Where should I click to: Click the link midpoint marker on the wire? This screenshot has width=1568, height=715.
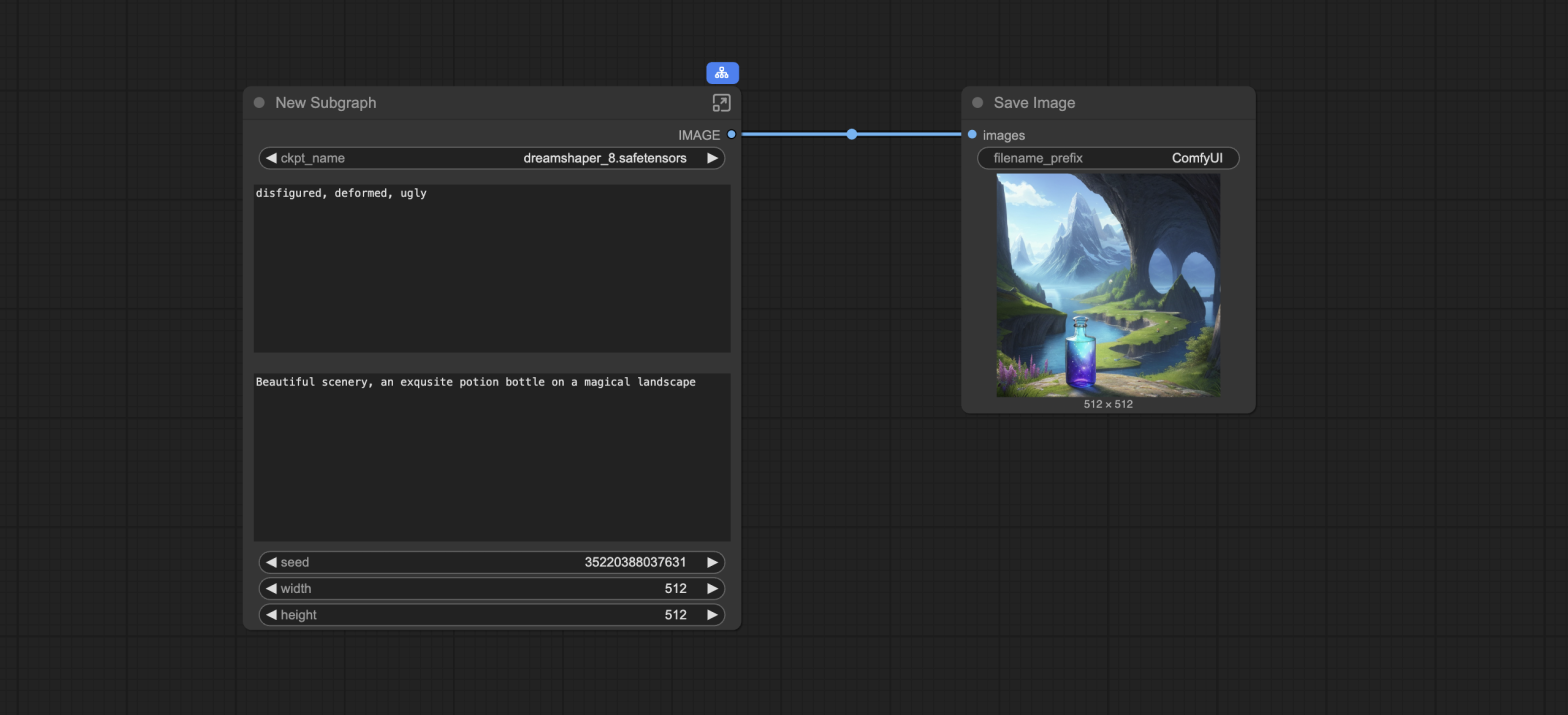coord(851,134)
